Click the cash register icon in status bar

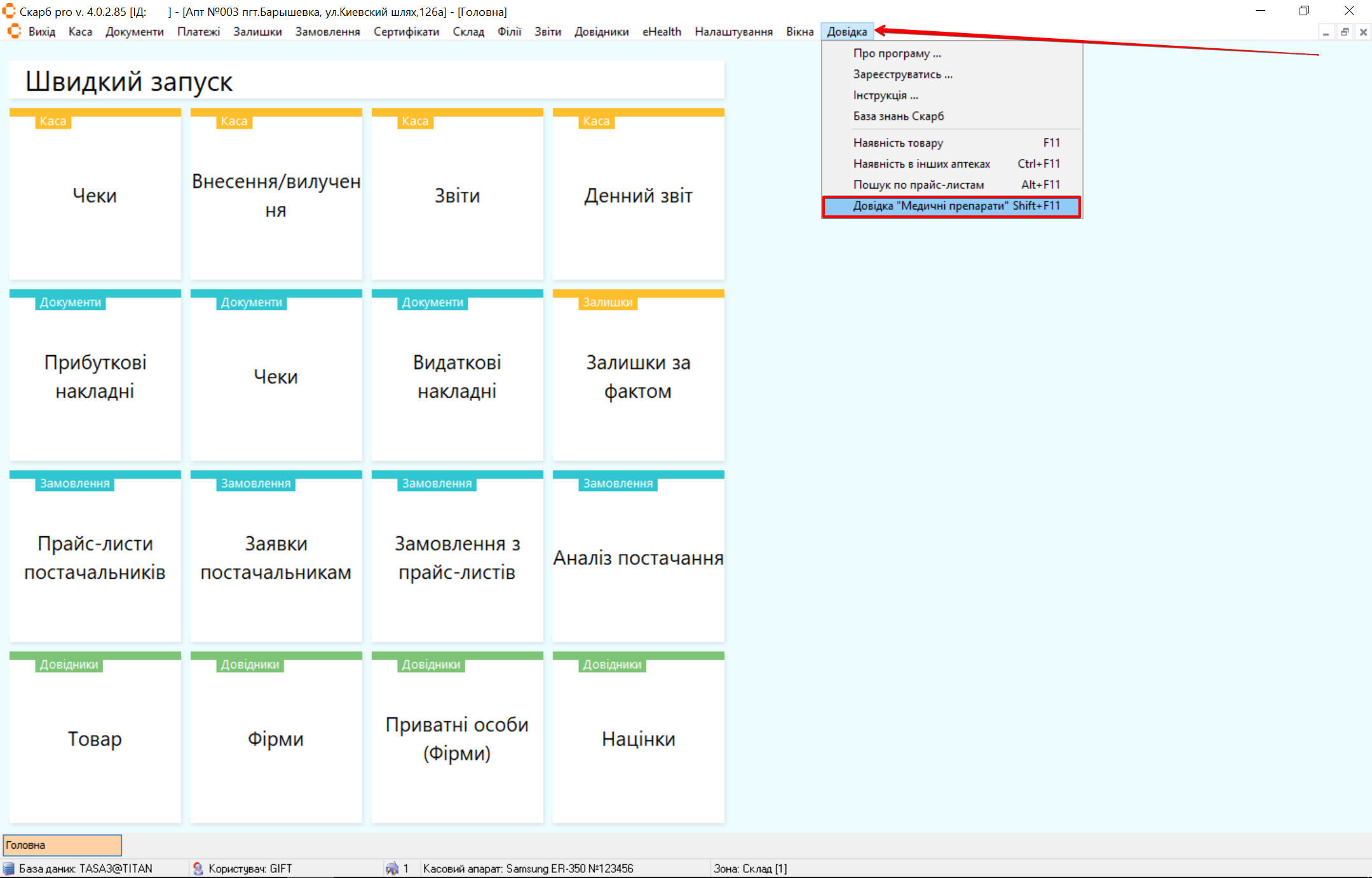click(391, 868)
